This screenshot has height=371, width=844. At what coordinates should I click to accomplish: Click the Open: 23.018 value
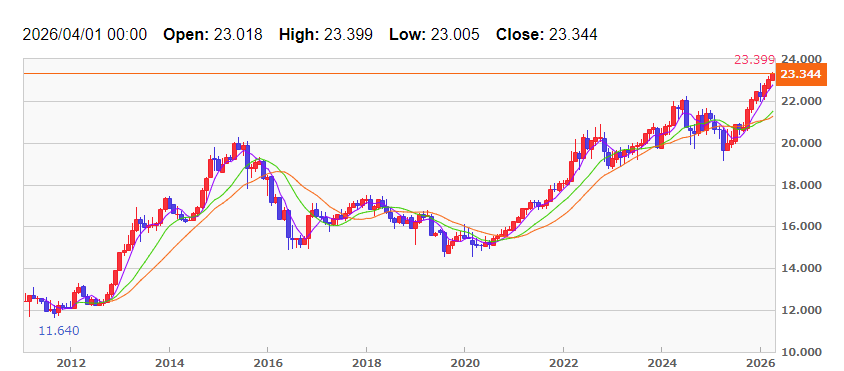pos(213,35)
